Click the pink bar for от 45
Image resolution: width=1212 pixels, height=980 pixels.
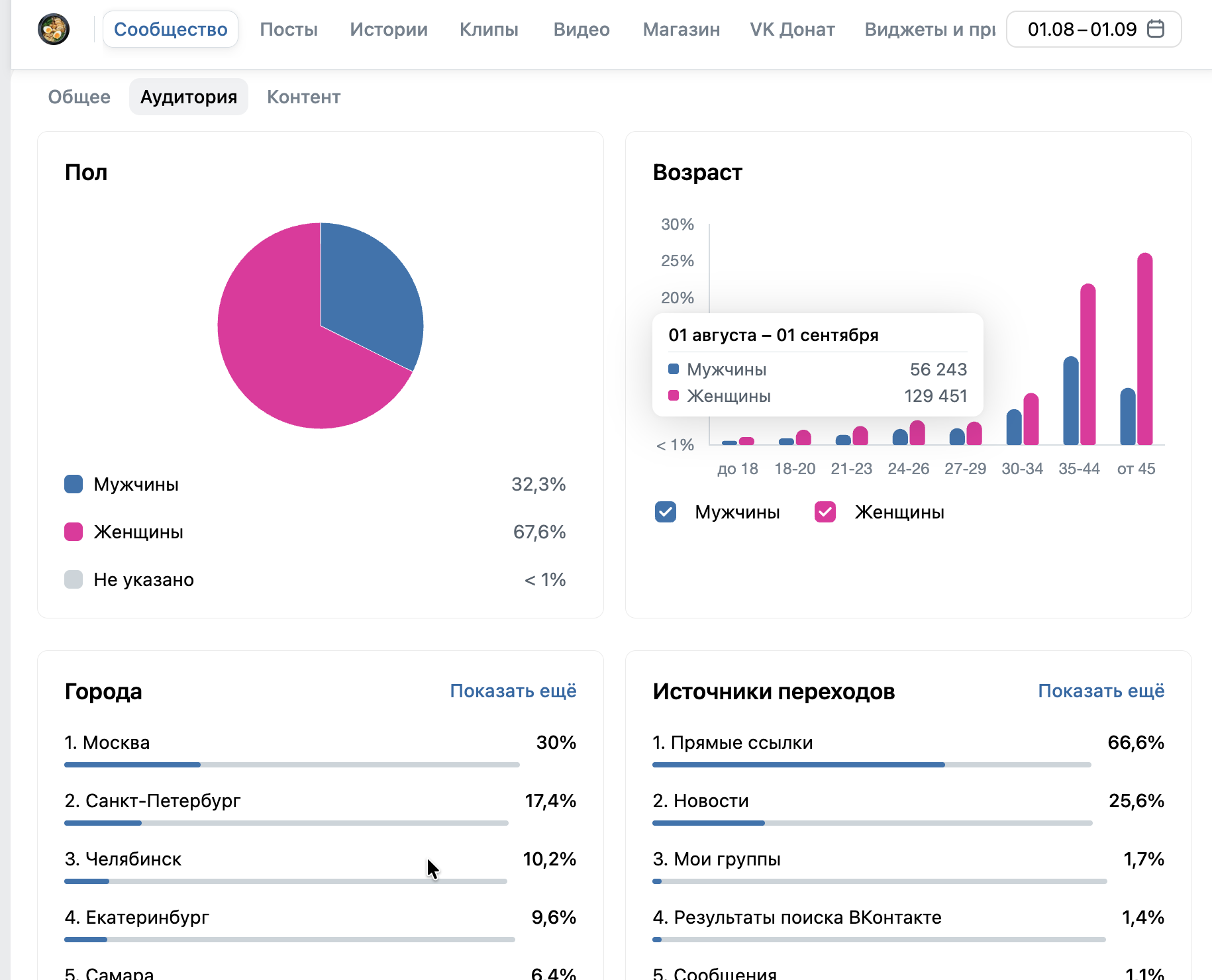tap(1145, 349)
